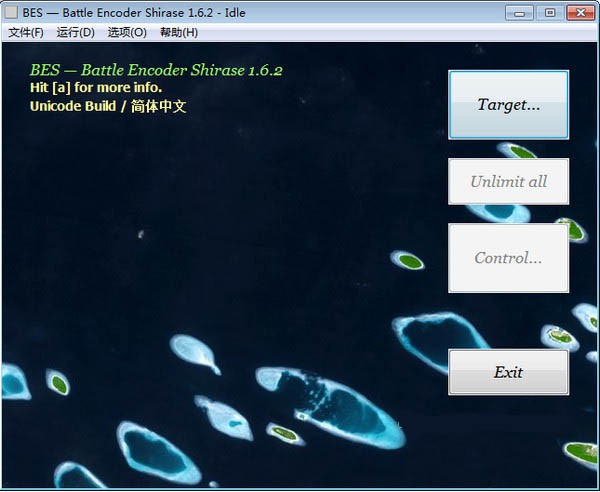
Task: Open the 选项(O) menu
Action: [127, 32]
